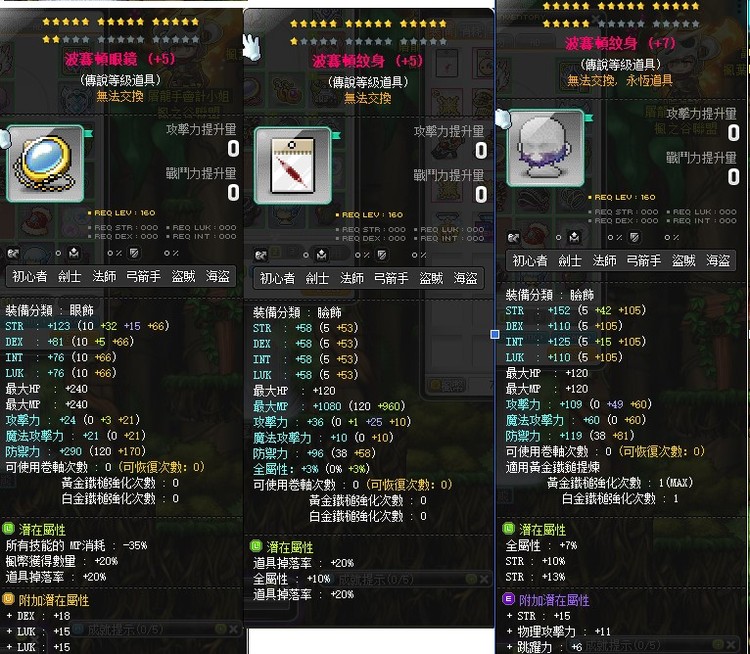This screenshot has width=750, height=654.
Task: Select 劍士 in the 波賽頓眼鏡 job row
Action: pyautogui.click(x=69, y=277)
